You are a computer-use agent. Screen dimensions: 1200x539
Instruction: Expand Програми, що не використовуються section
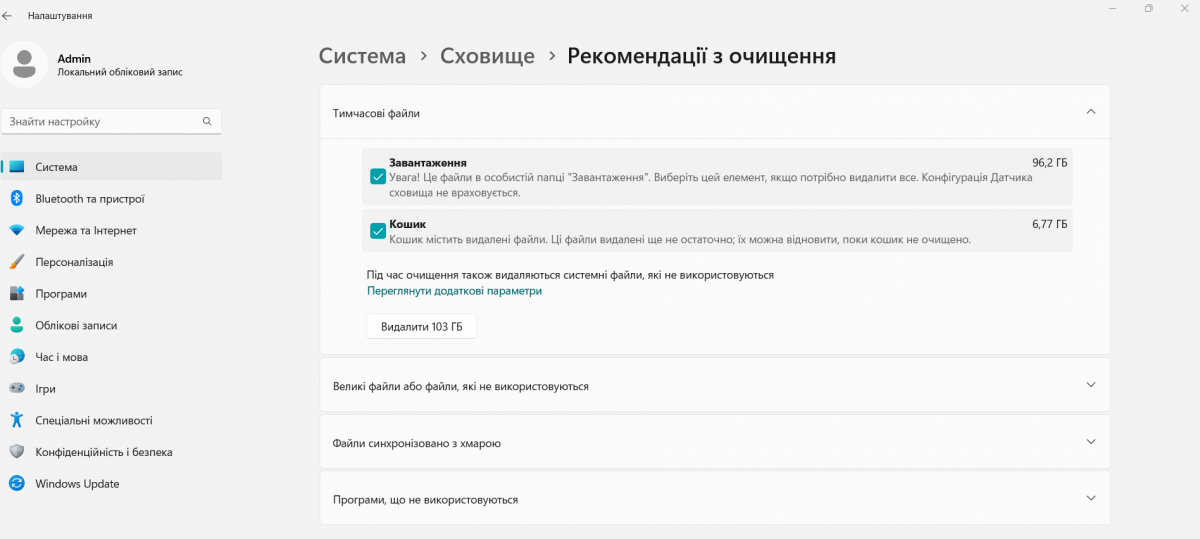point(1090,498)
